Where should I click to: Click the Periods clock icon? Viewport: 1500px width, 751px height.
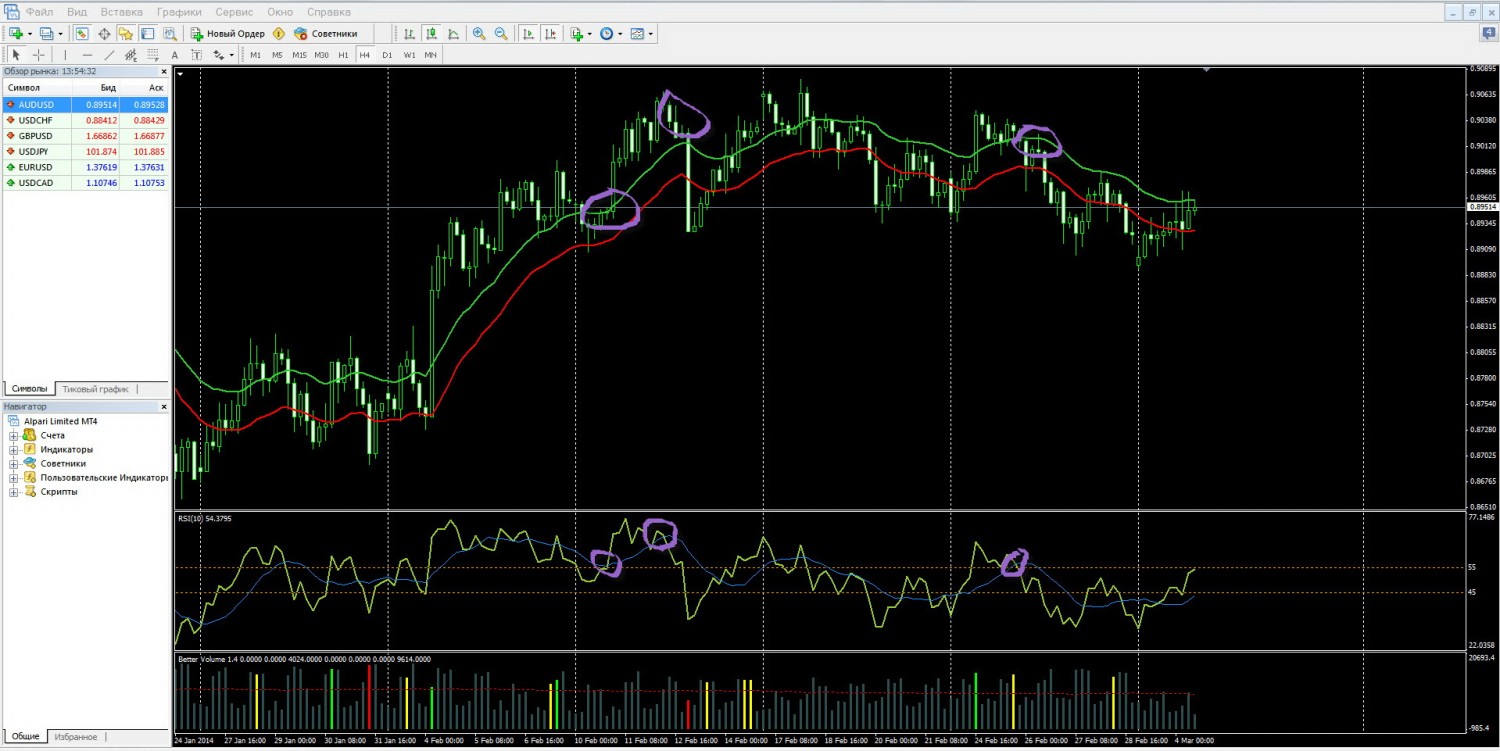[607, 33]
